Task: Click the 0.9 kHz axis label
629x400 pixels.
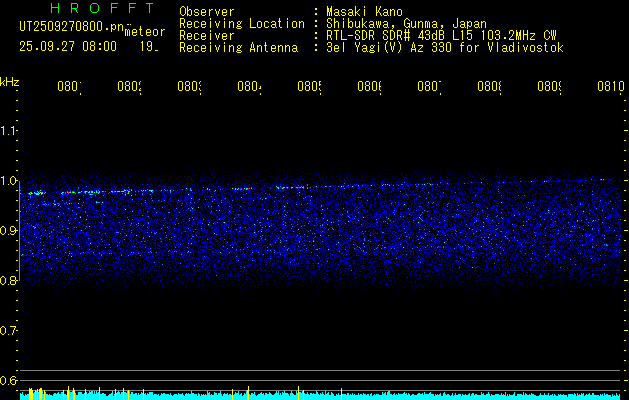Action: tap(9, 231)
